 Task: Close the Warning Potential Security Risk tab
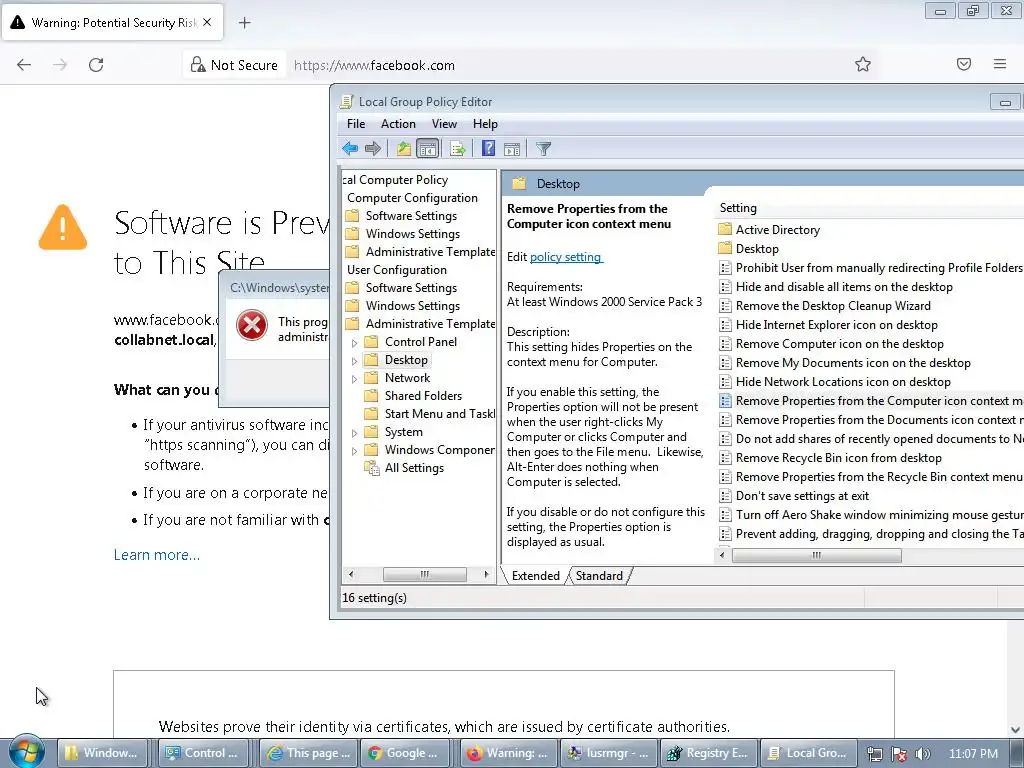[x=207, y=22]
